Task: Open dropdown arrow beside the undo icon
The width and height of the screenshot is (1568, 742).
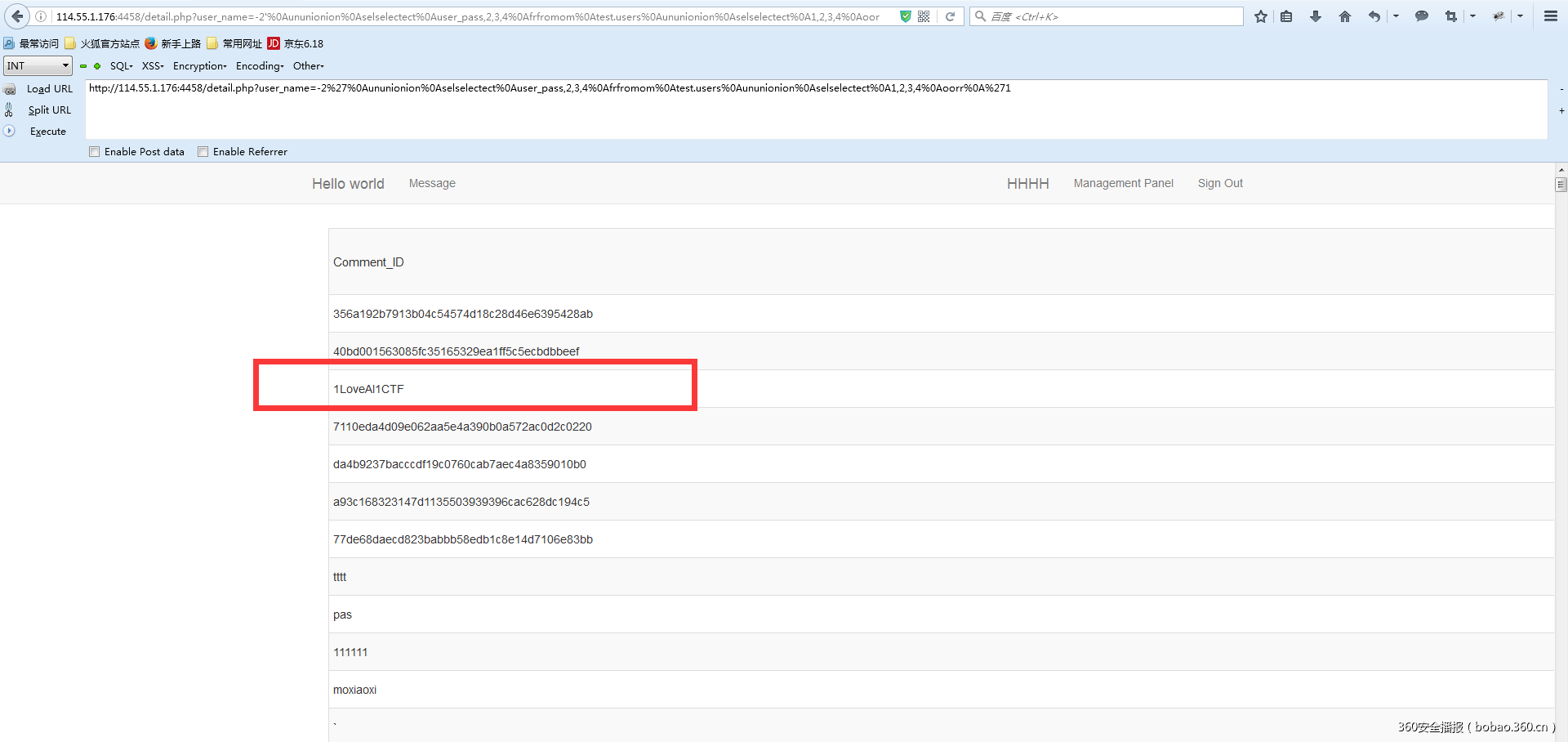Action: point(1396,16)
